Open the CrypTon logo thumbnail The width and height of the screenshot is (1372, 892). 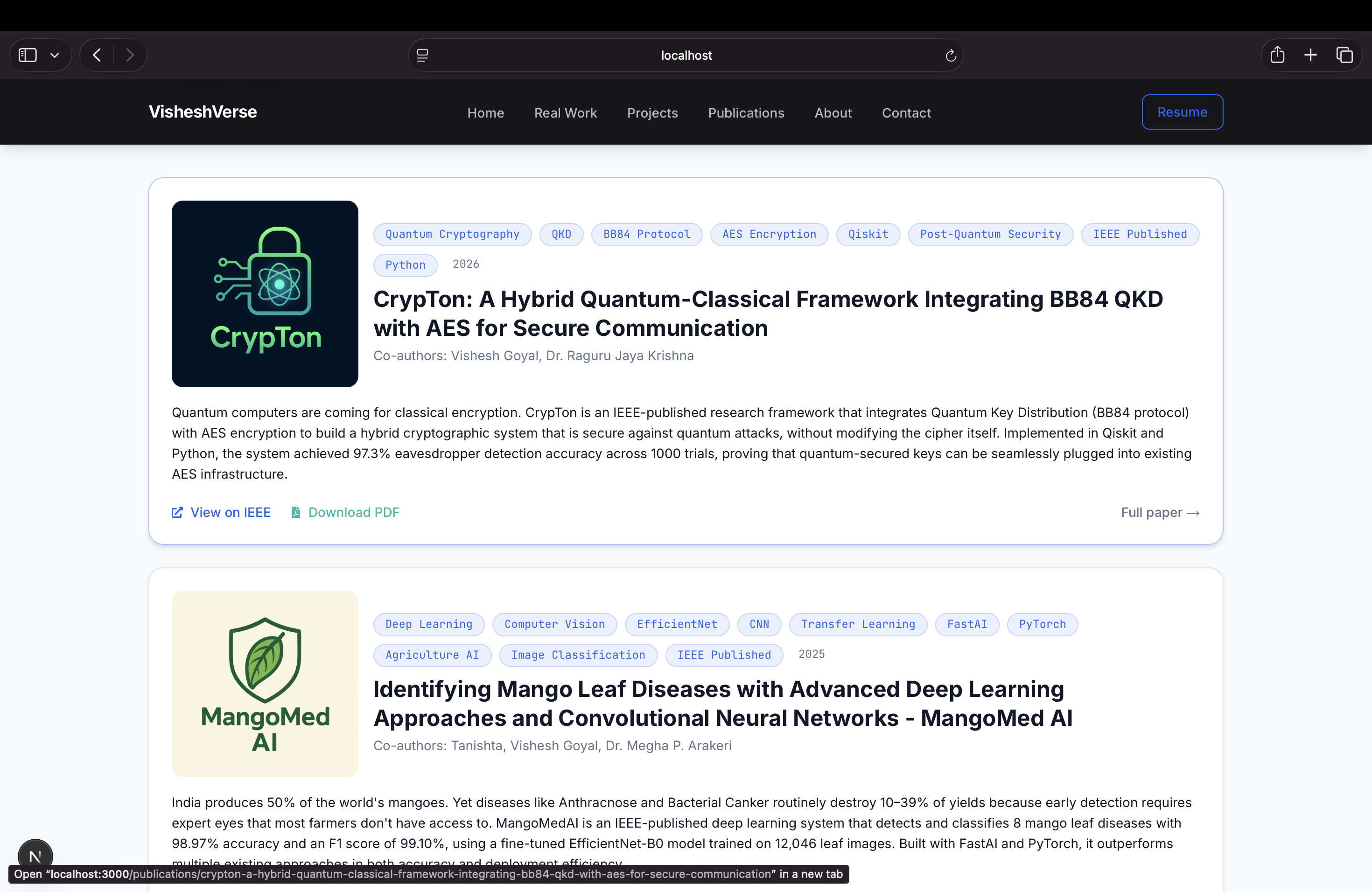tap(265, 294)
